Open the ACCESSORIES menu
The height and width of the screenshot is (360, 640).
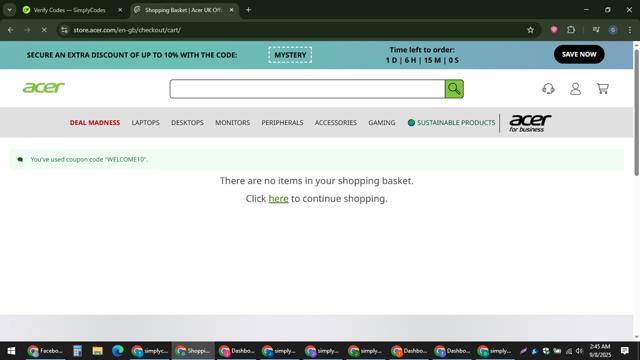coord(336,122)
